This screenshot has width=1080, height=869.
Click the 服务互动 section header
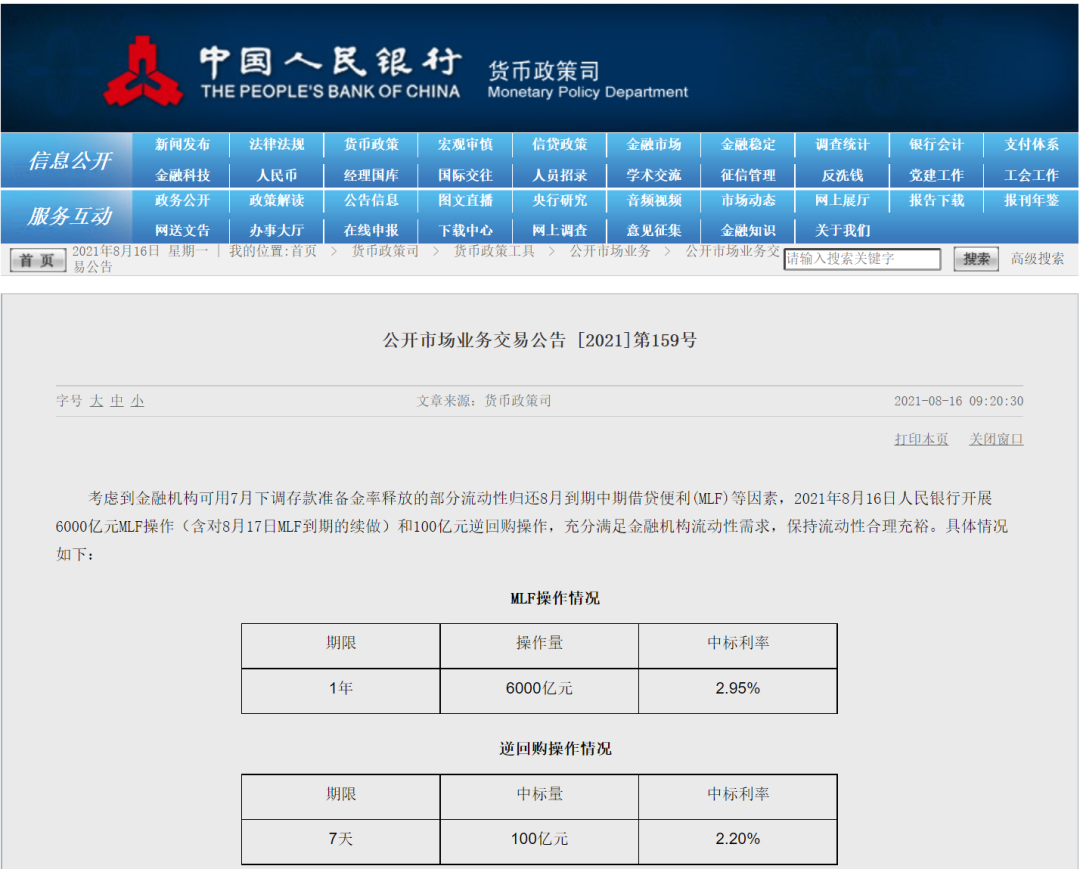click(70, 216)
